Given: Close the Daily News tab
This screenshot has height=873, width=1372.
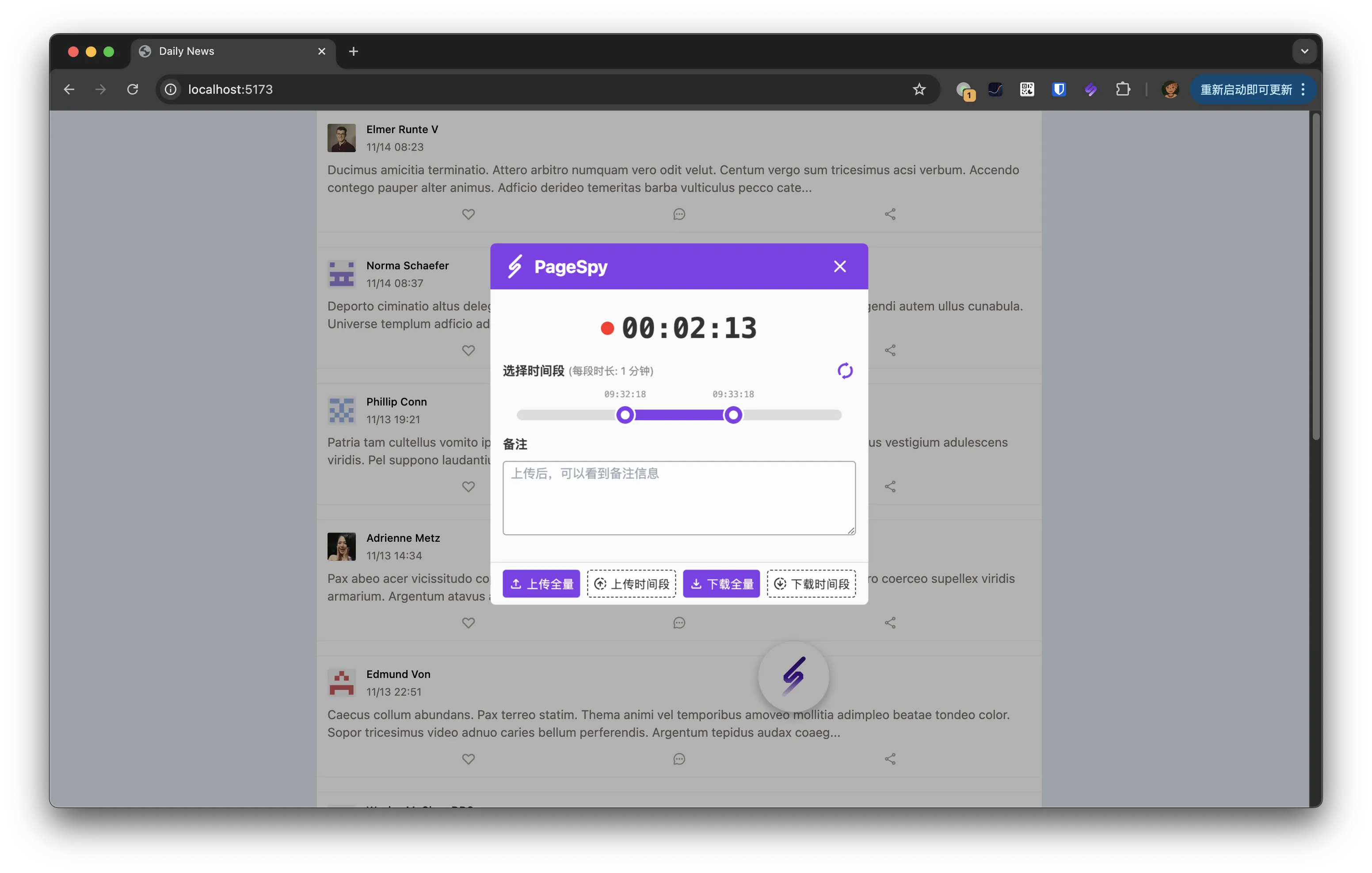Looking at the screenshot, I should pos(321,51).
